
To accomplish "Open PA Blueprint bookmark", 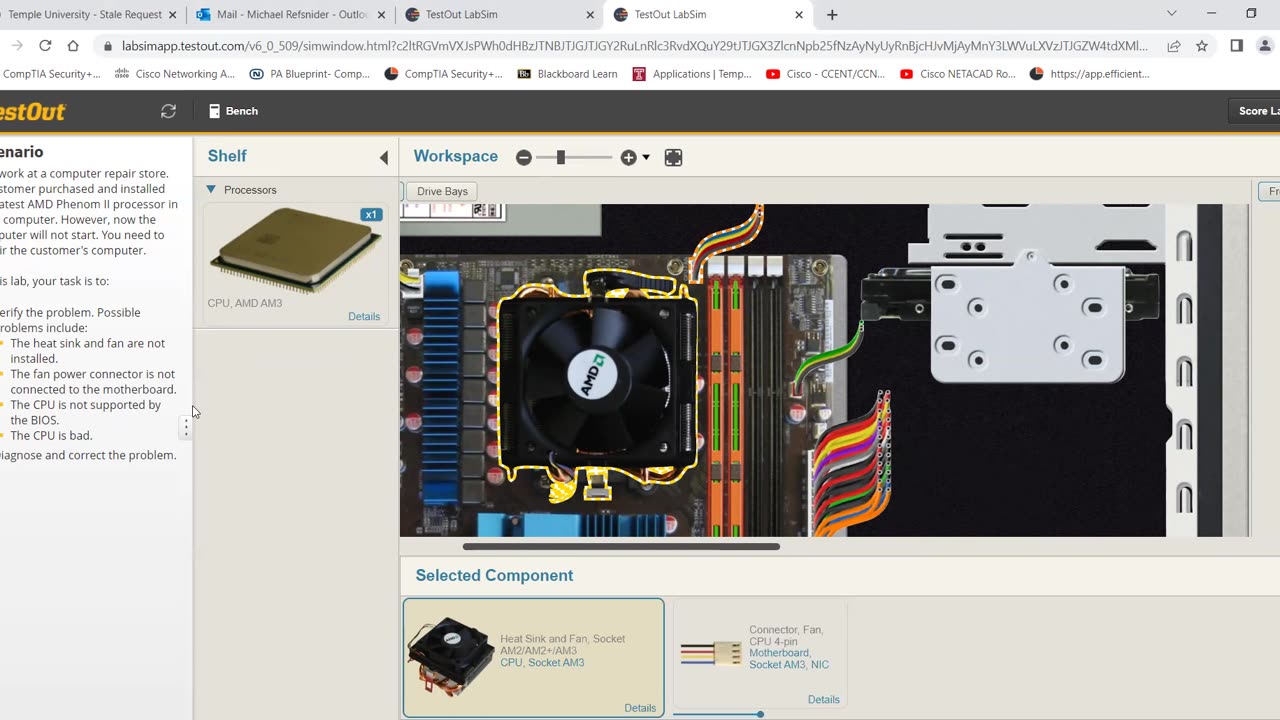I will click(x=310, y=74).
